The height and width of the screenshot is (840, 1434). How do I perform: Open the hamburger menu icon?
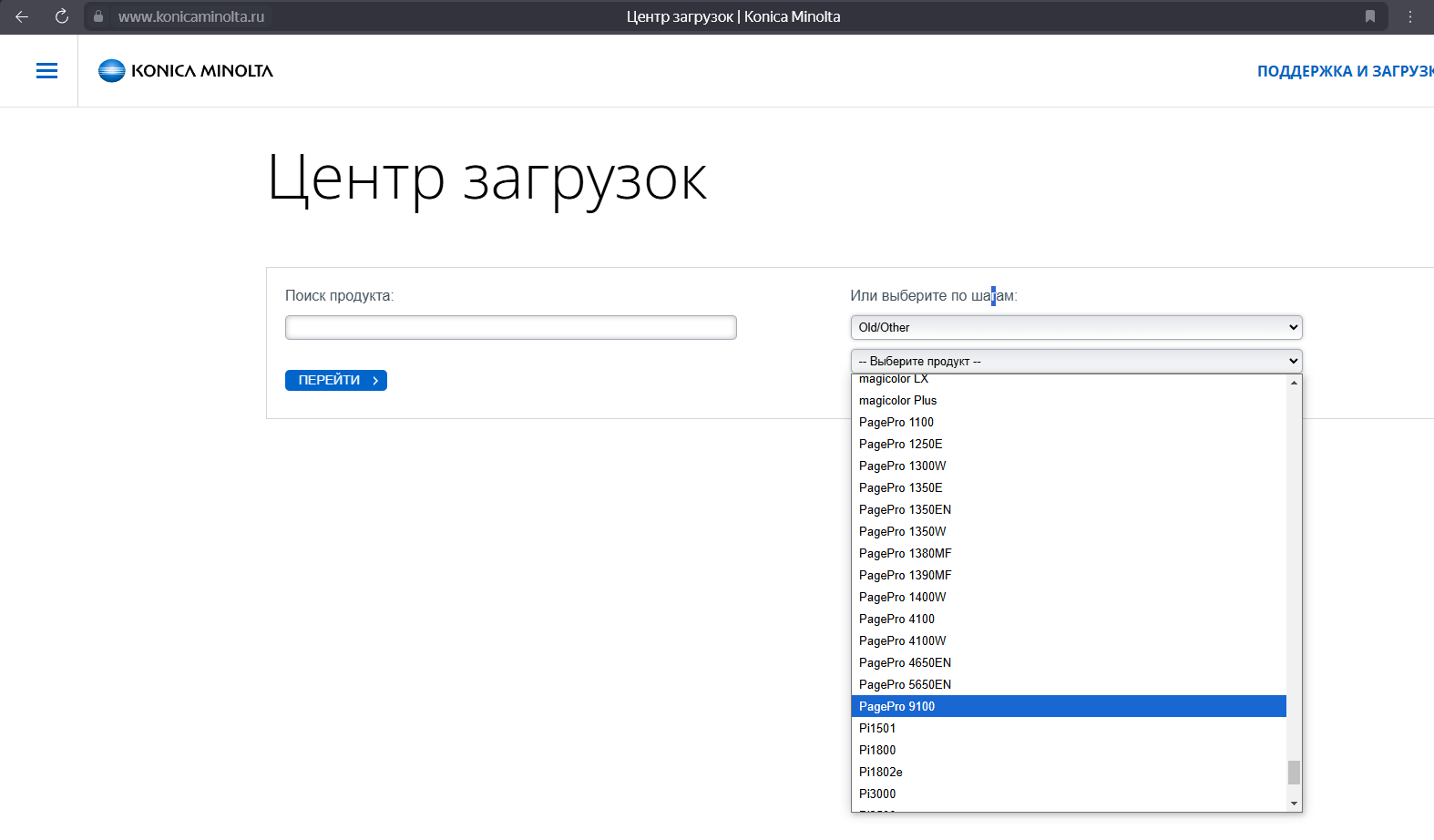pos(46,71)
